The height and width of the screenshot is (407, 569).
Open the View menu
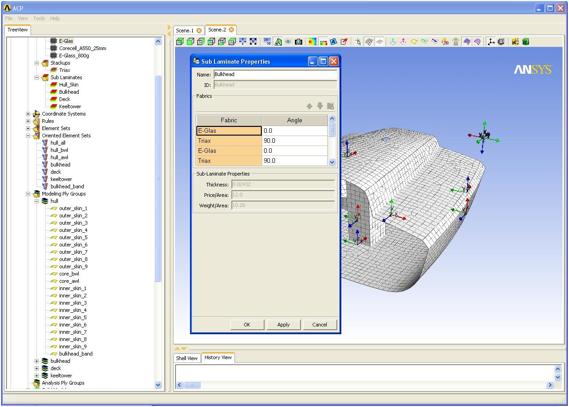point(23,18)
